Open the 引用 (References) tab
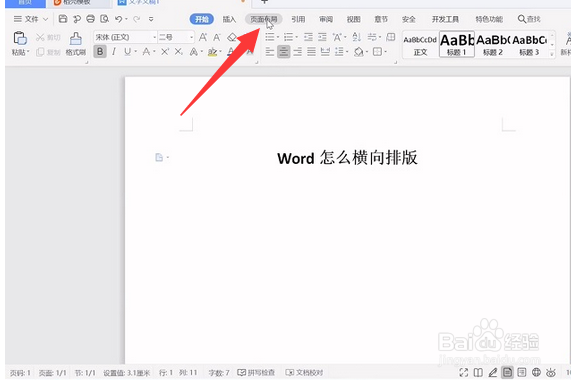The image size is (571, 380). pyautogui.click(x=298, y=19)
